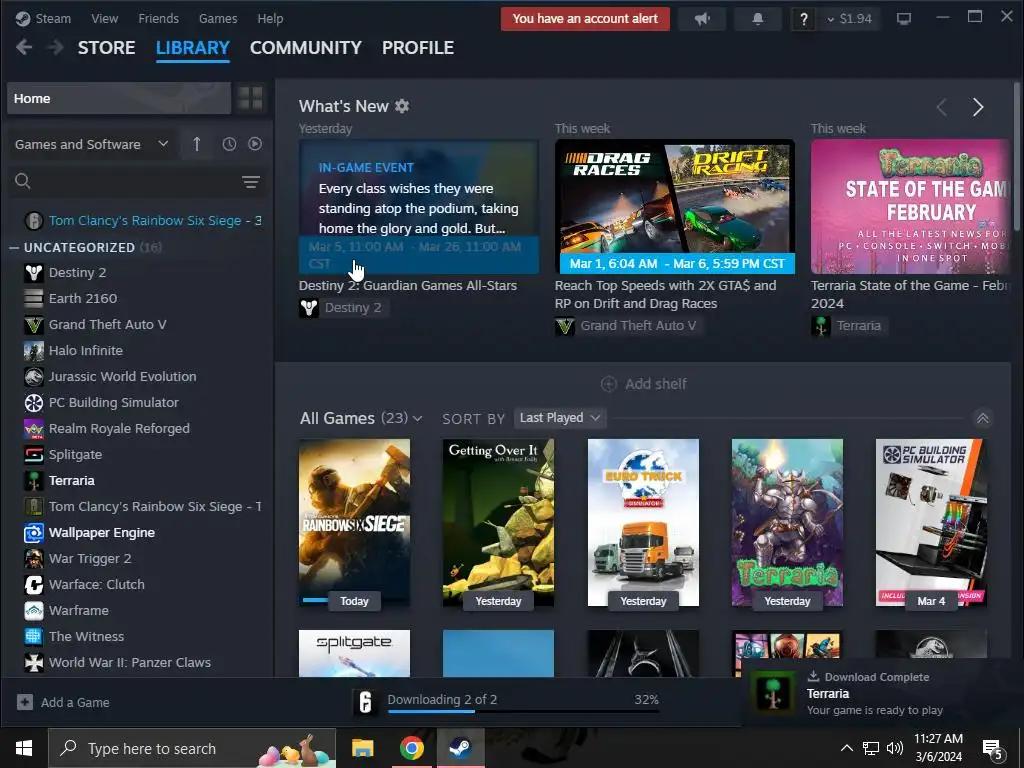This screenshot has height=768, width=1024.
Task: Click the forward navigation arrow
Action: [x=56, y=48]
